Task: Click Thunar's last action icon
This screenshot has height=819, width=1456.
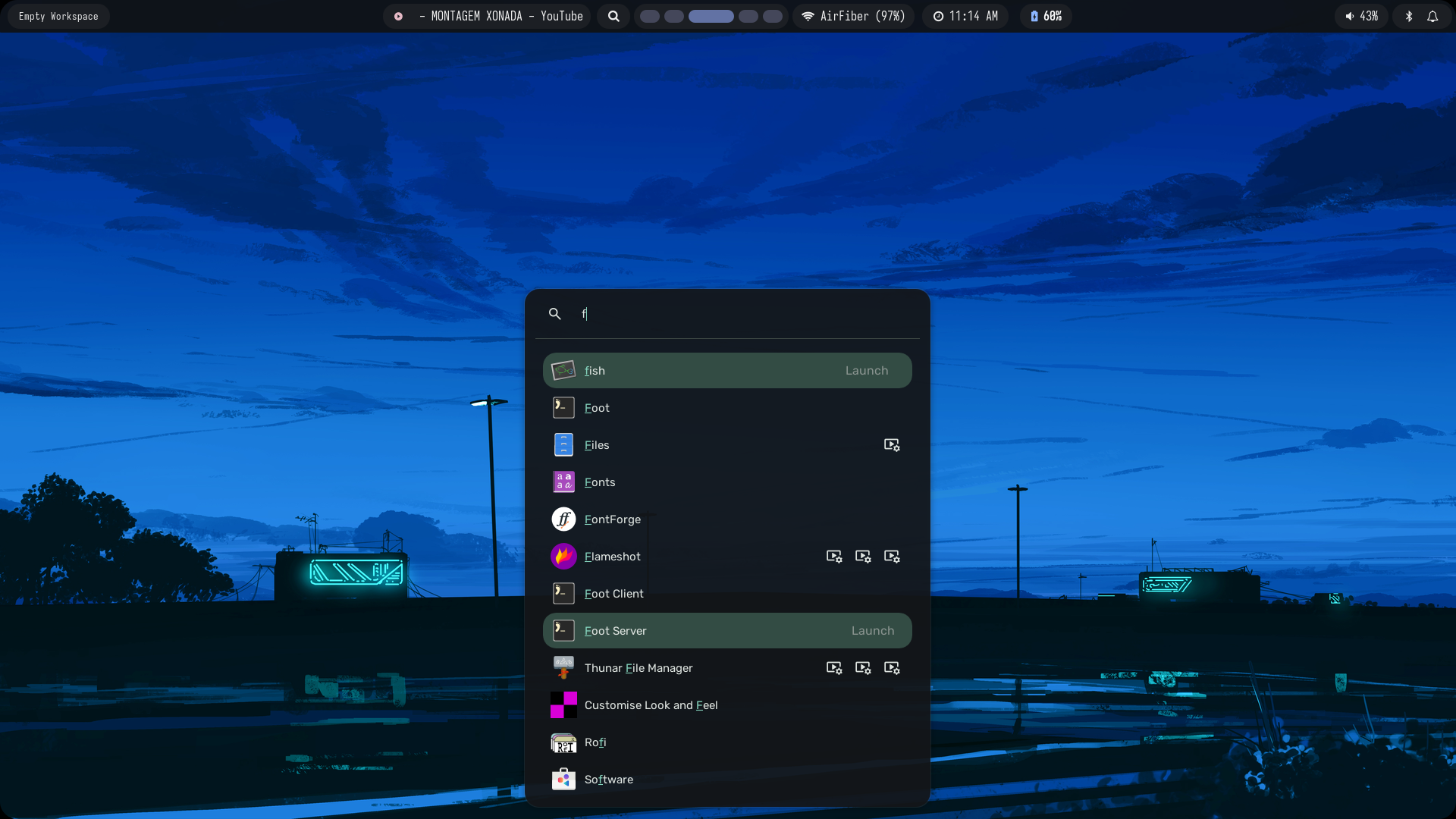Action: point(892,668)
